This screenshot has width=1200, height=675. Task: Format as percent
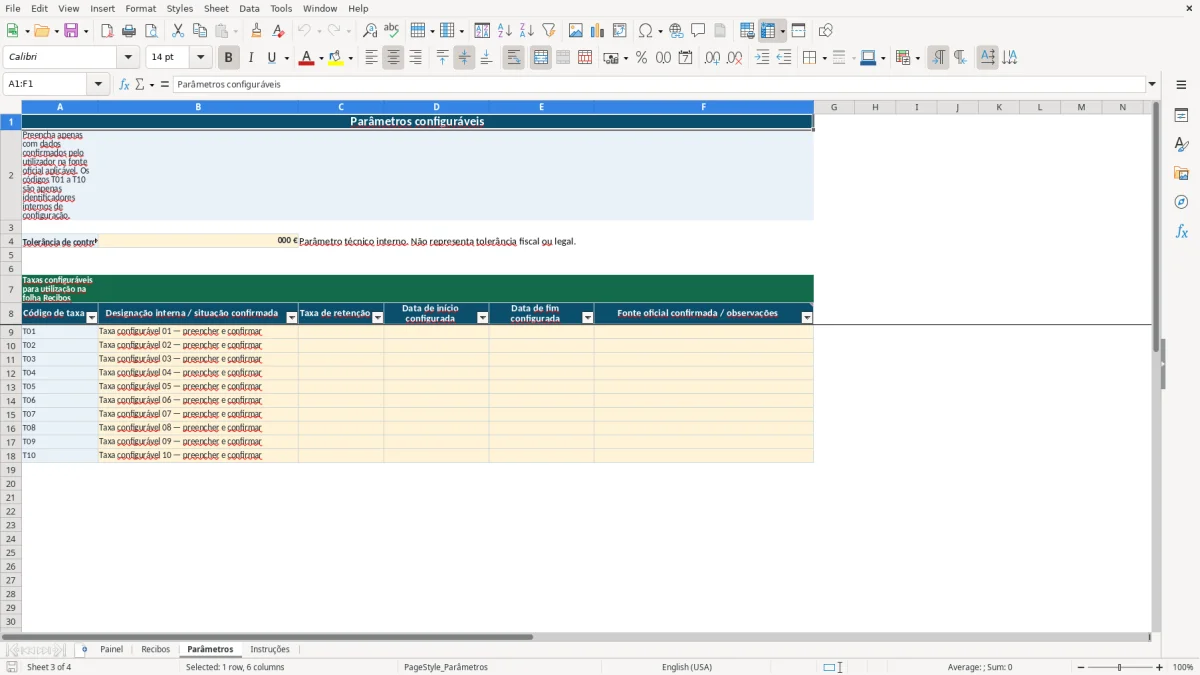point(641,58)
